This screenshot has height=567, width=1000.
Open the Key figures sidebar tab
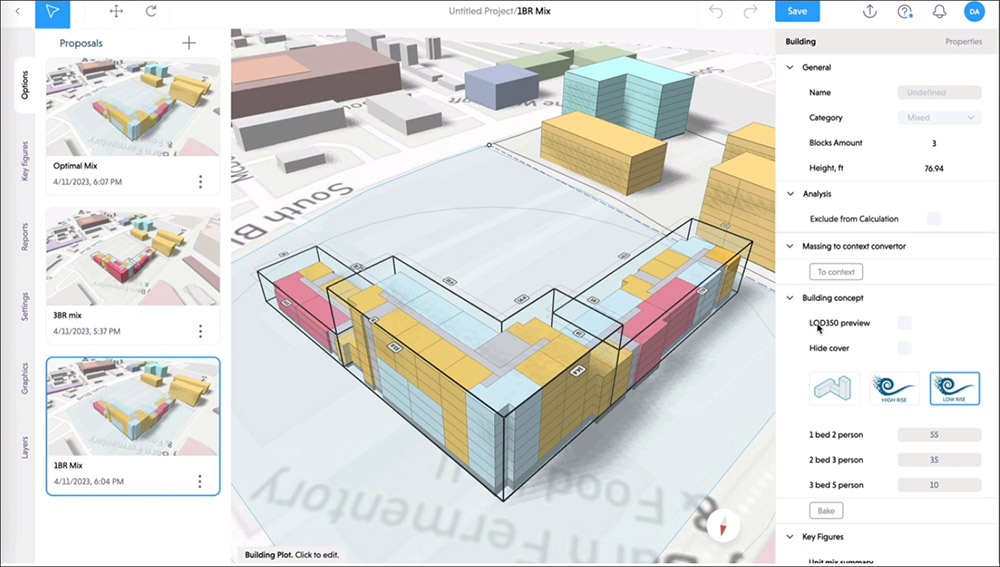click(25, 162)
